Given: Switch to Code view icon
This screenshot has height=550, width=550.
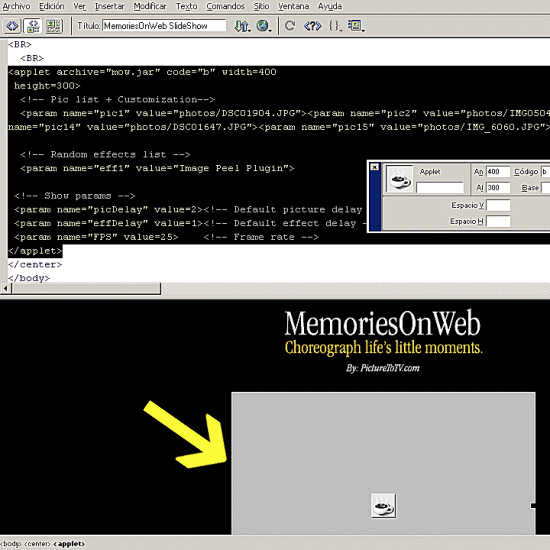Looking at the screenshot, I should pyautogui.click(x=12, y=26).
